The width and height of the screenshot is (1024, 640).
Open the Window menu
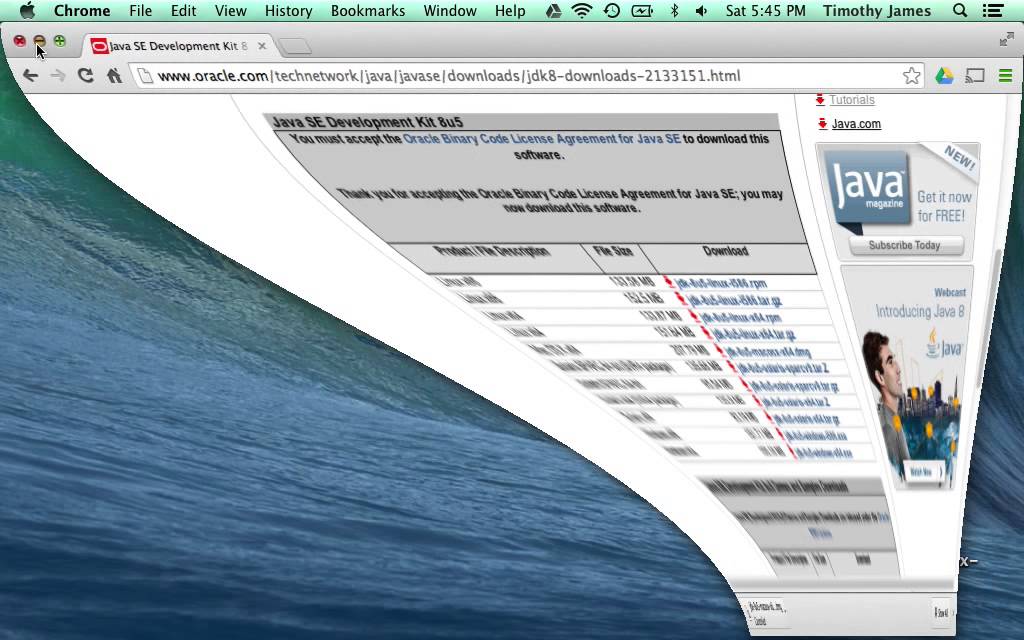(x=449, y=10)
